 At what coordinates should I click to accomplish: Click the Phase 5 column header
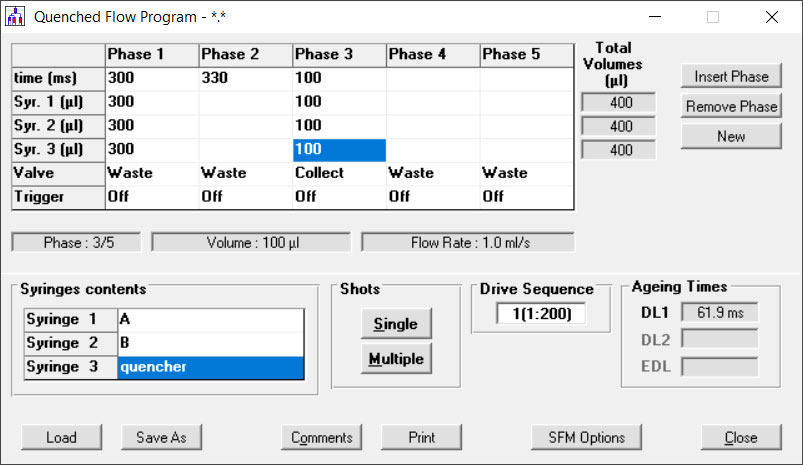click(x=526, y=55)
